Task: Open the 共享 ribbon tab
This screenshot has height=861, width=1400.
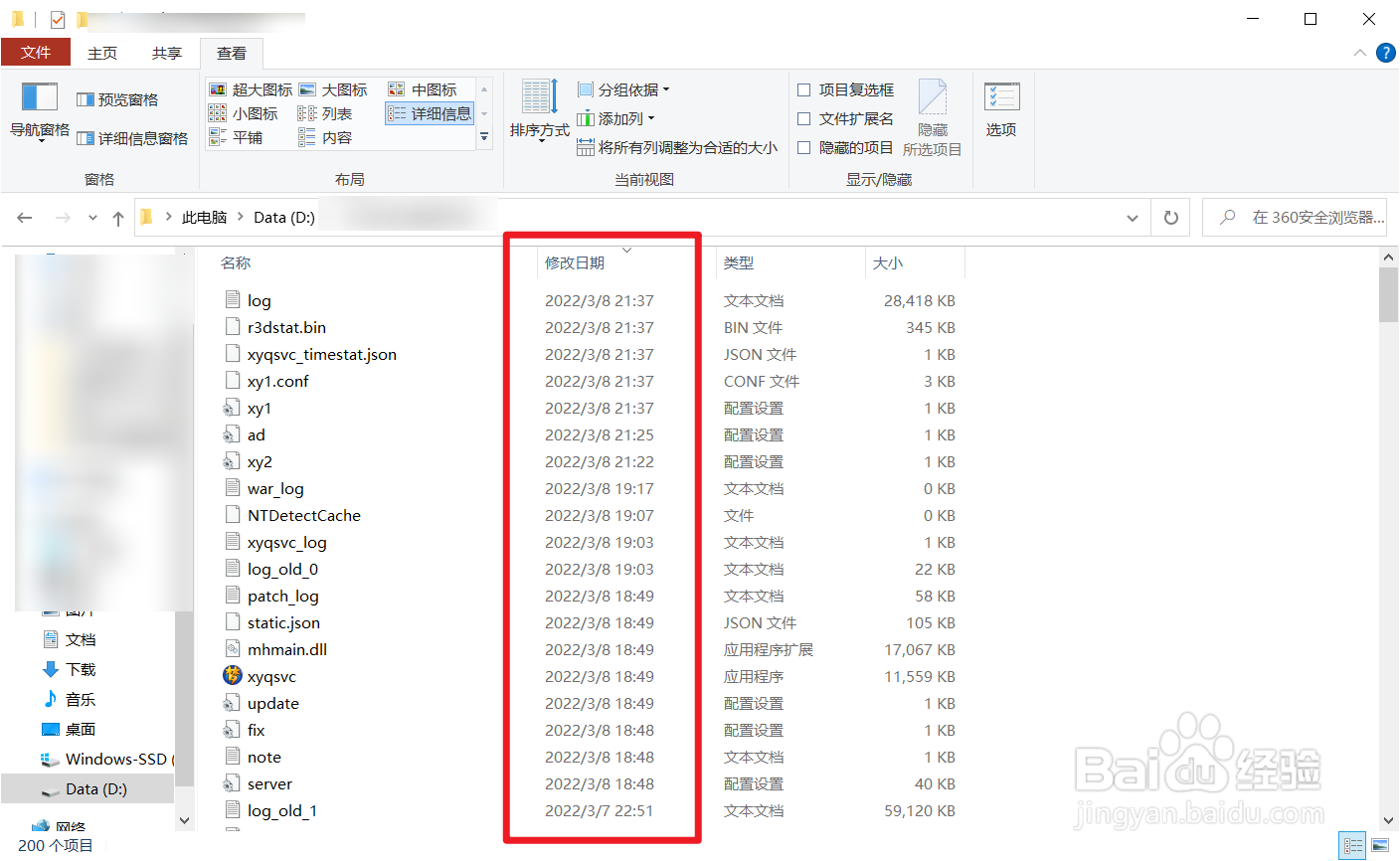Action: 166,53
